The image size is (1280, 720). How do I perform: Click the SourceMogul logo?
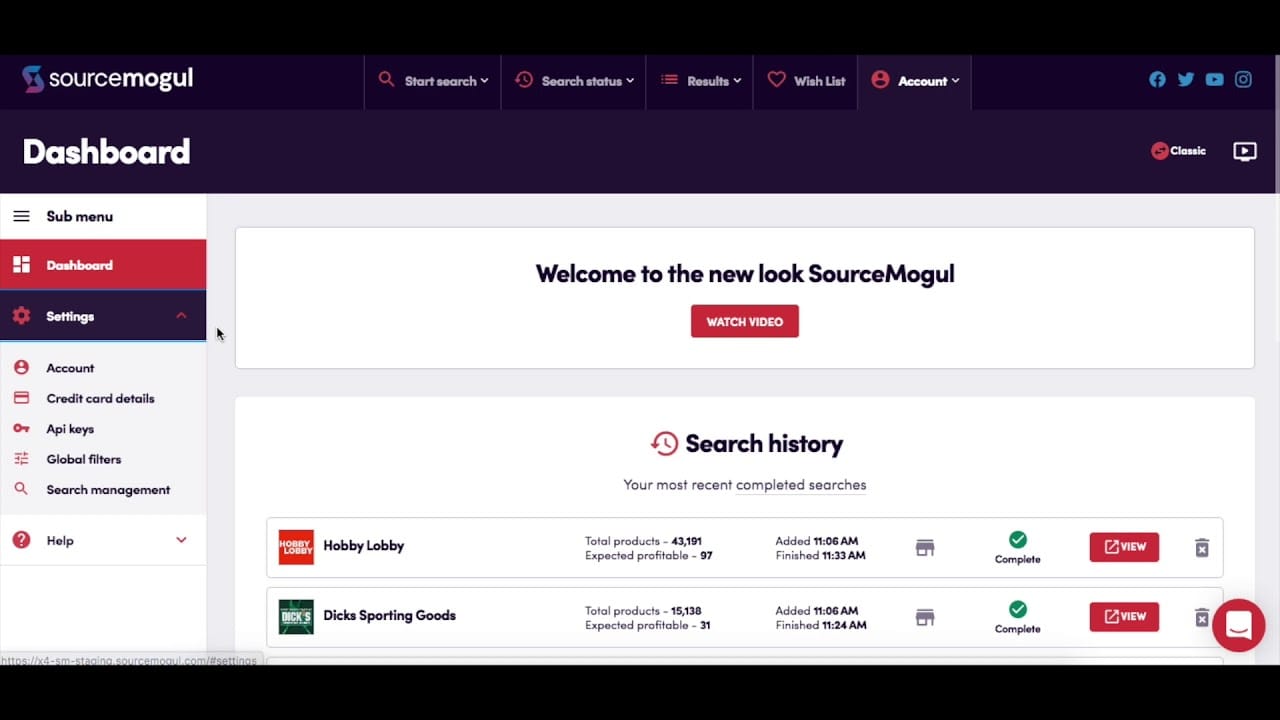(x=107, y=79)
